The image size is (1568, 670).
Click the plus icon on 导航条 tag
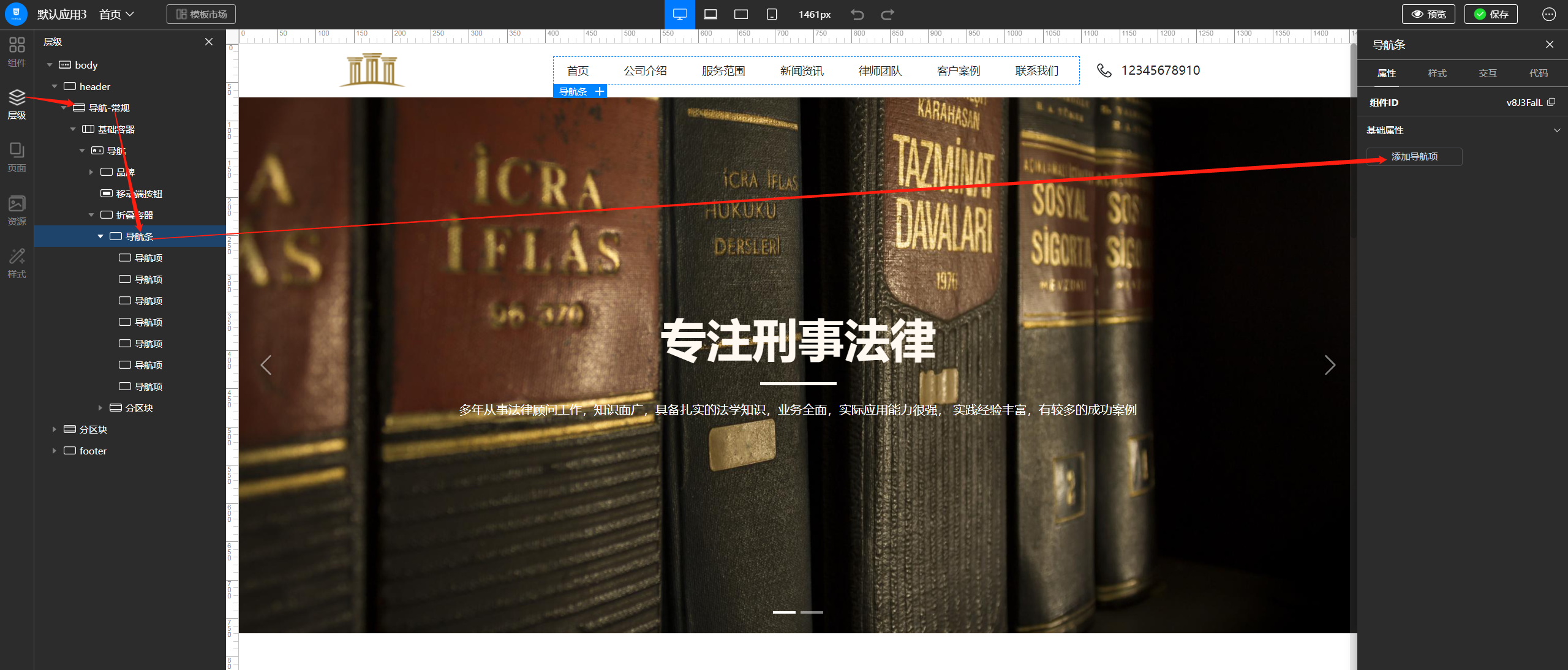click(x=600, y=91)
